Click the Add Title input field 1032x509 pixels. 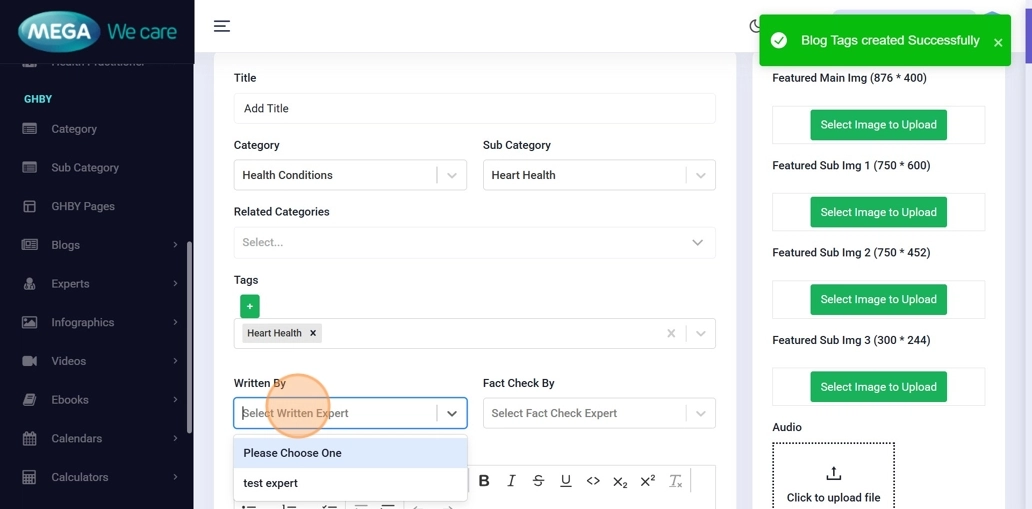click(x=474, y=108)
